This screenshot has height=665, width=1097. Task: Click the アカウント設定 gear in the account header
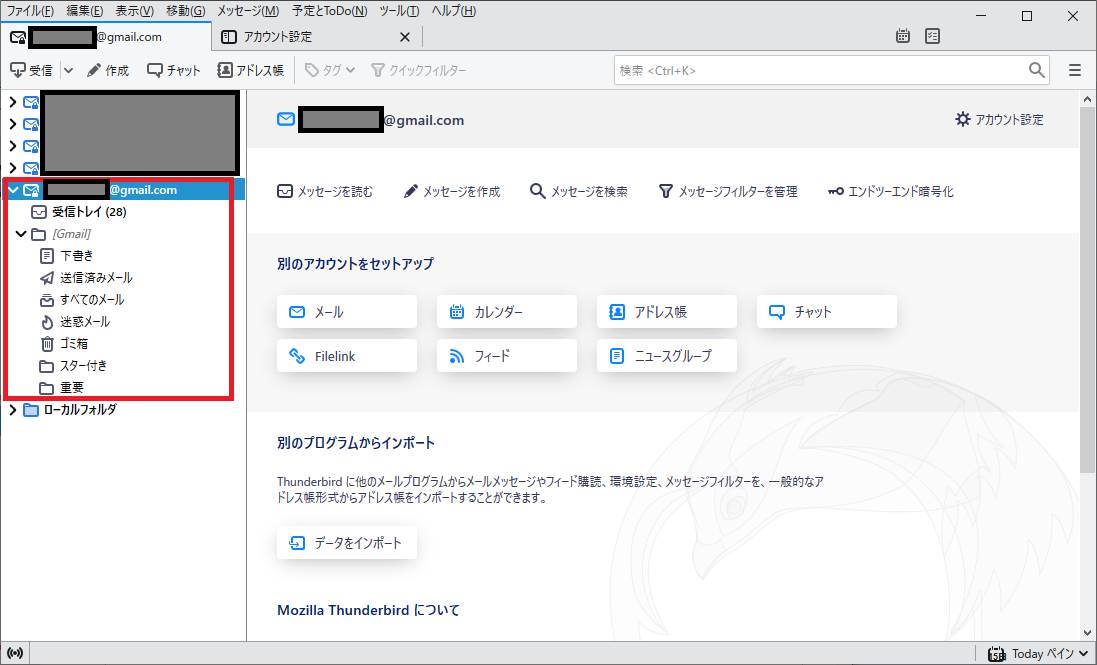[x=999, y=120]
